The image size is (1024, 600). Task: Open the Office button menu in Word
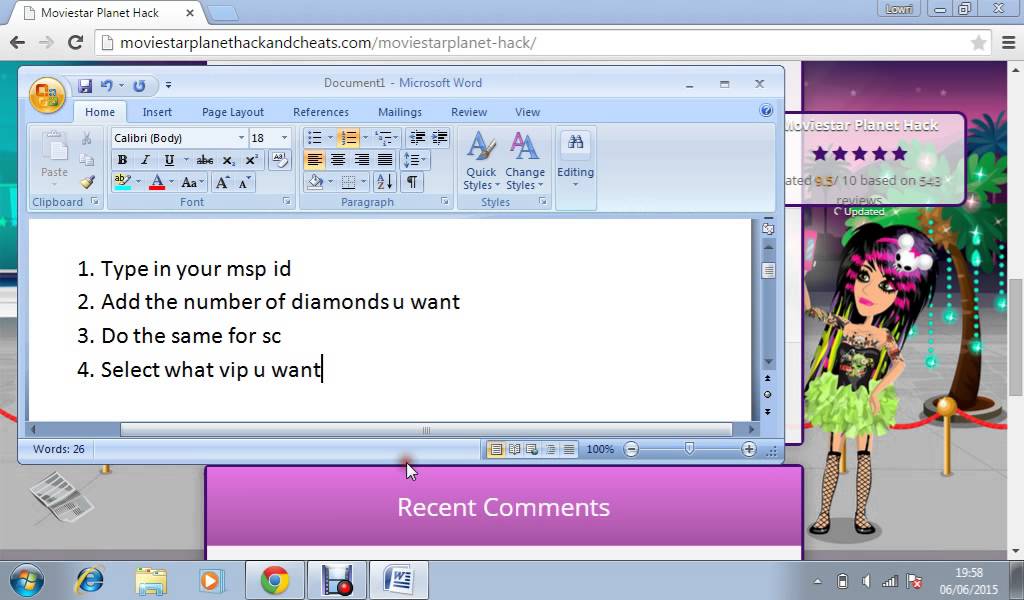point(47,95)
